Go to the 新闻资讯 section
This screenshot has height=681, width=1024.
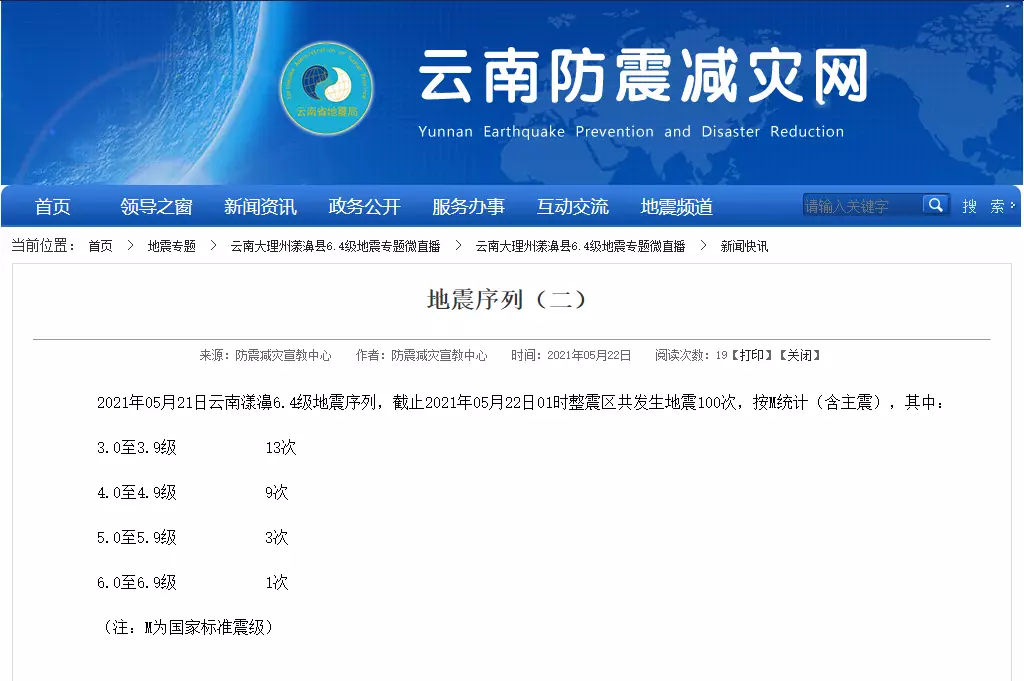point(260,207)
